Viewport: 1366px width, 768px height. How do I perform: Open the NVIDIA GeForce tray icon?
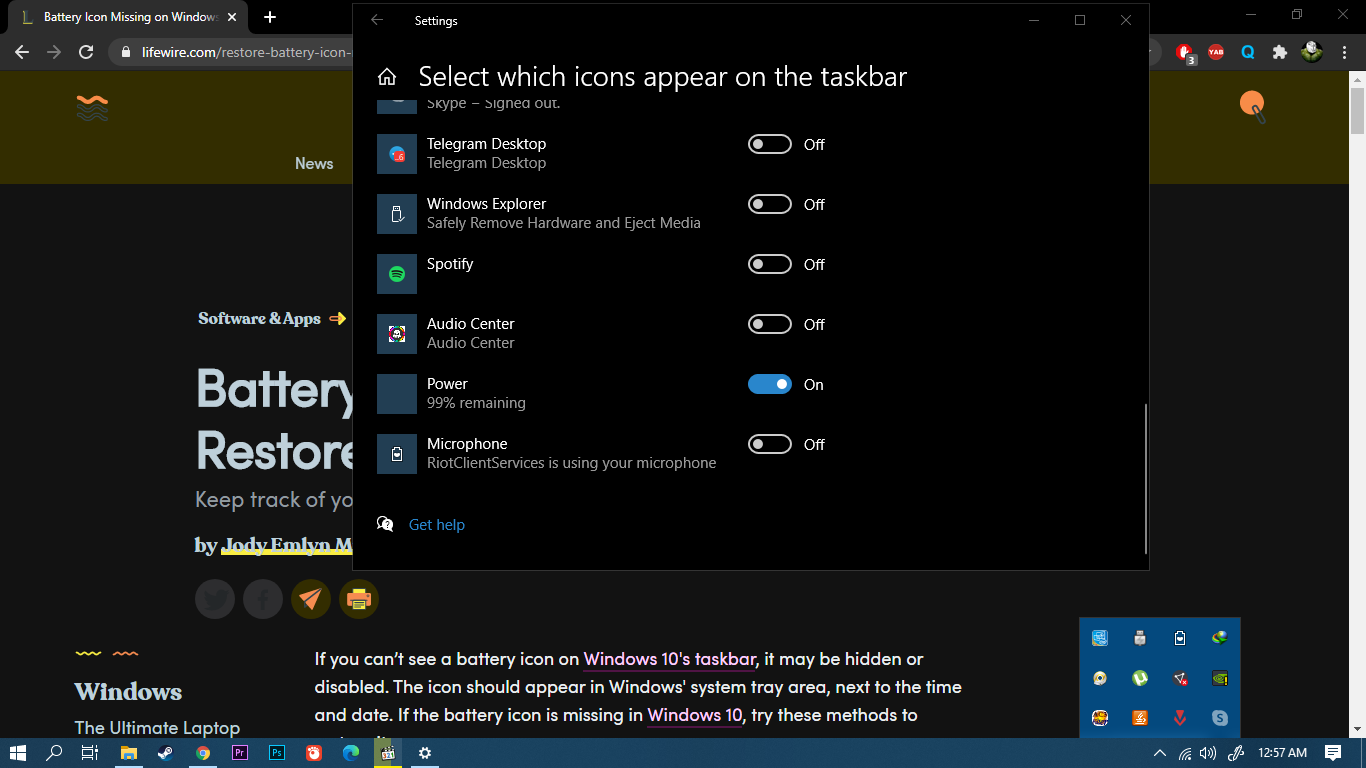coord(1220,678)
